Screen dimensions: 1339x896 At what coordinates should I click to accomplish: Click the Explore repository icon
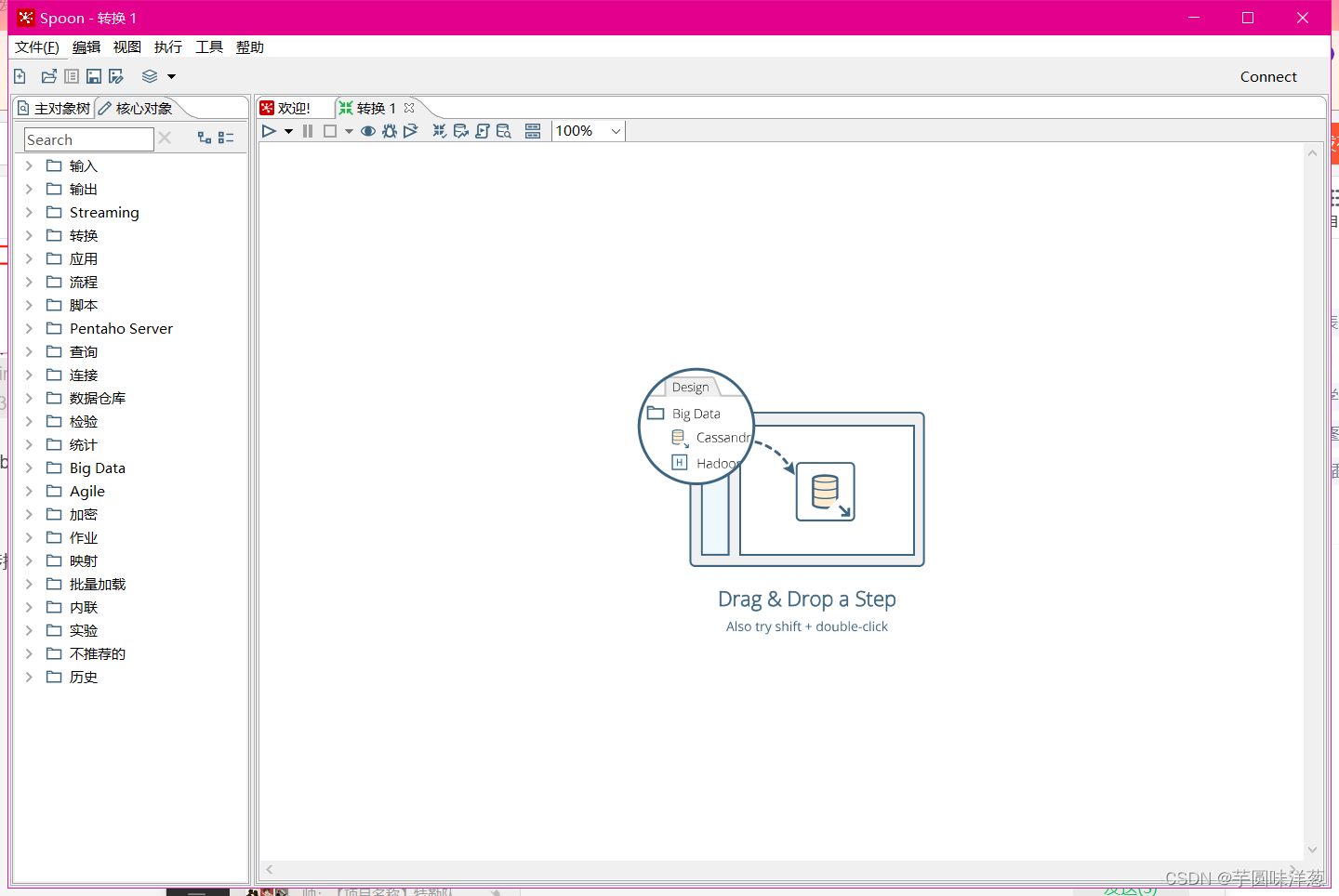72,76
